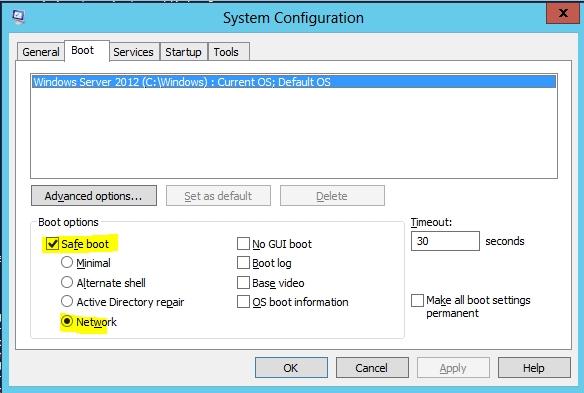Image resolution: width=584 pixels, height=393 pixels.
Task: Open the Services tab
Action: [x=133, y=52]
